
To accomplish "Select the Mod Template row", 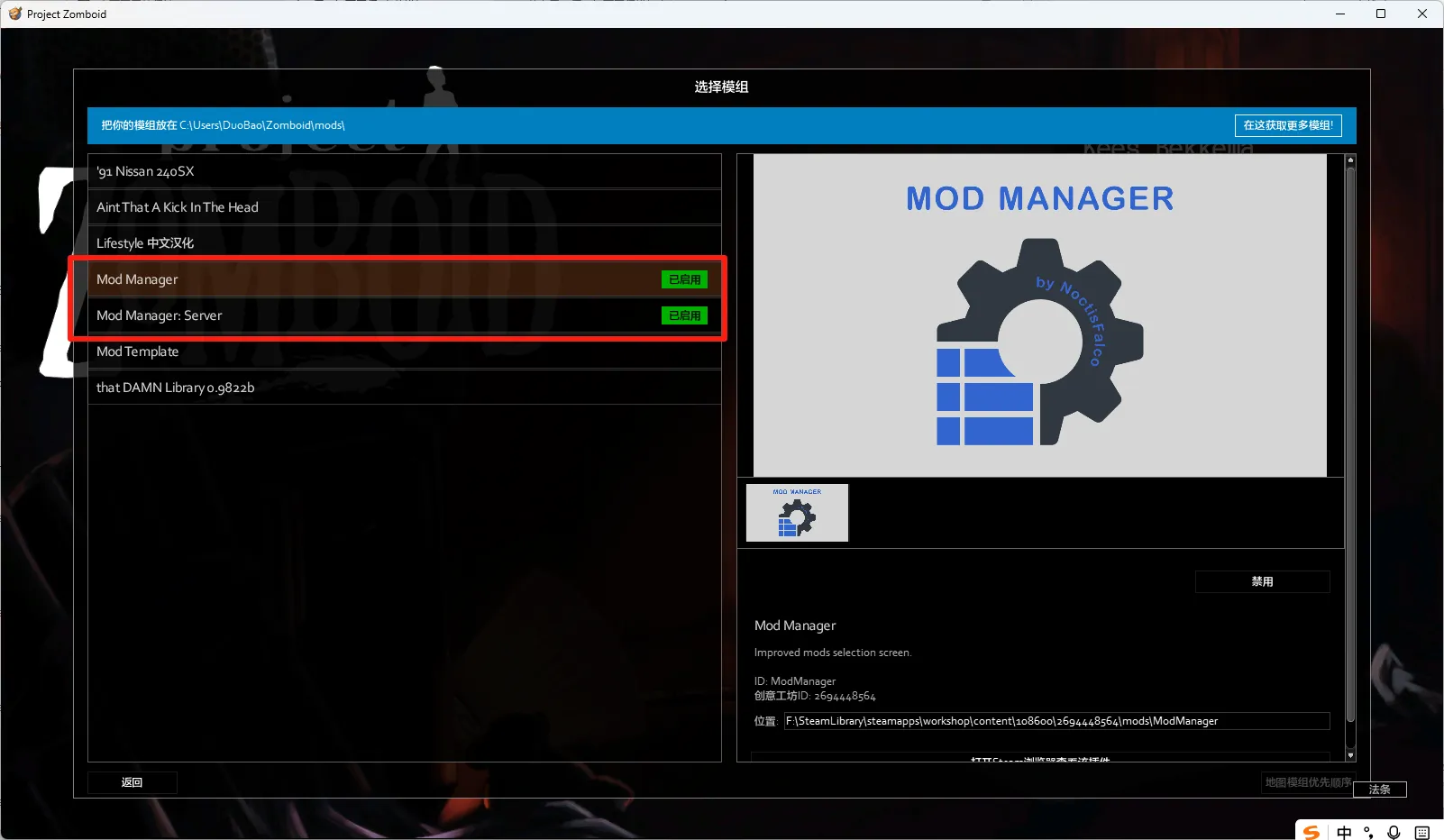I will (x=405, y=352).
